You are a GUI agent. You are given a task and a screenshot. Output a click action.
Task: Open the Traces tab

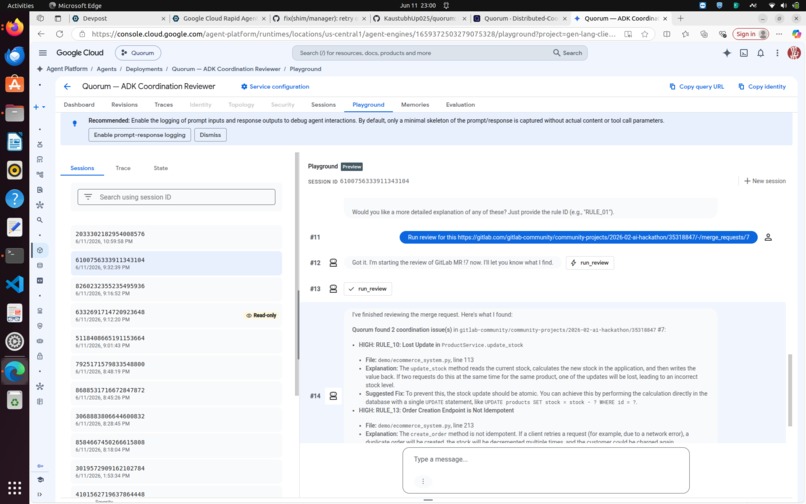(163, 104)
